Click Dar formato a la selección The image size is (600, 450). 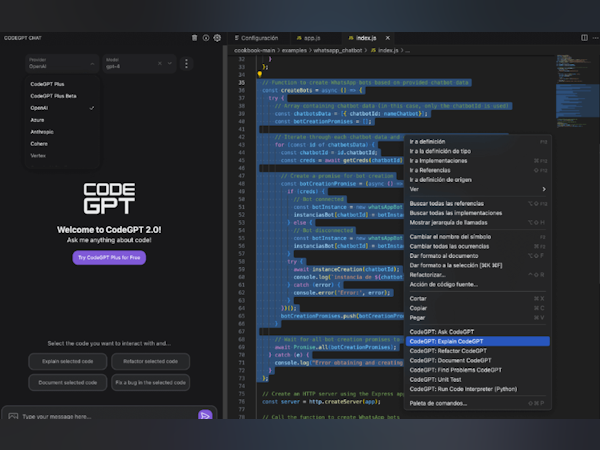(478, 265)
